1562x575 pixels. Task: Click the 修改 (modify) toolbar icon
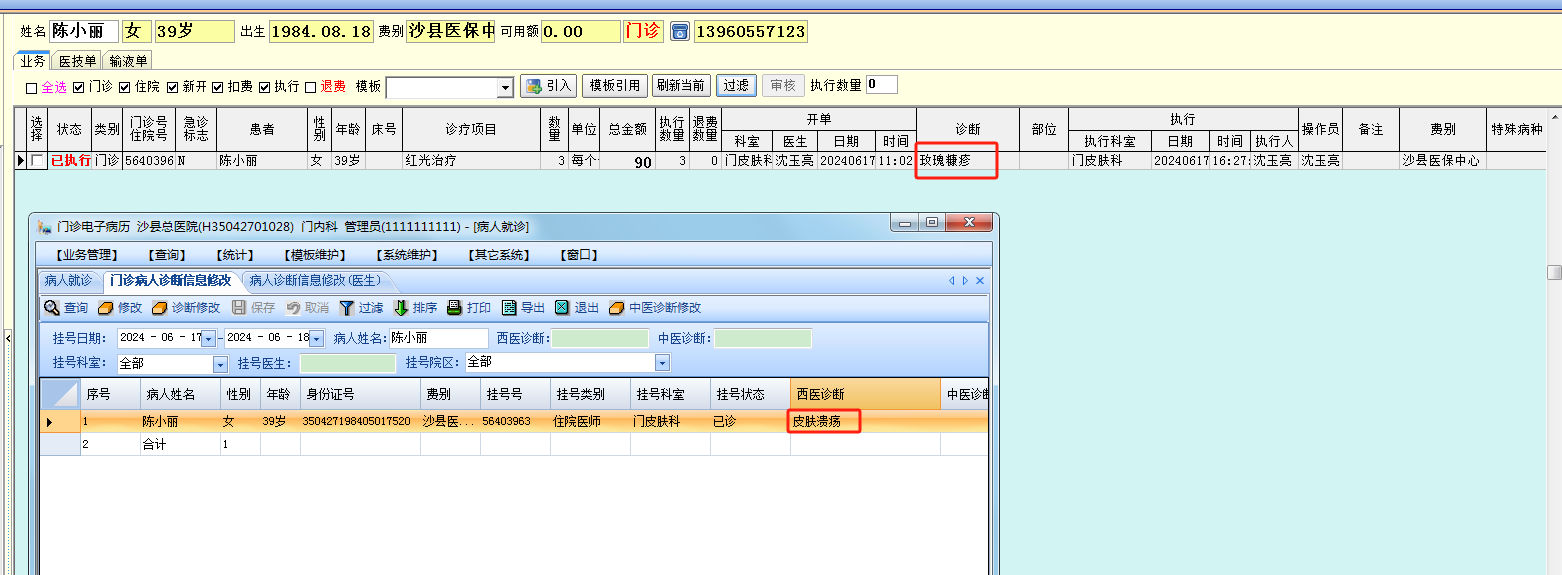[x=105, y=308]
